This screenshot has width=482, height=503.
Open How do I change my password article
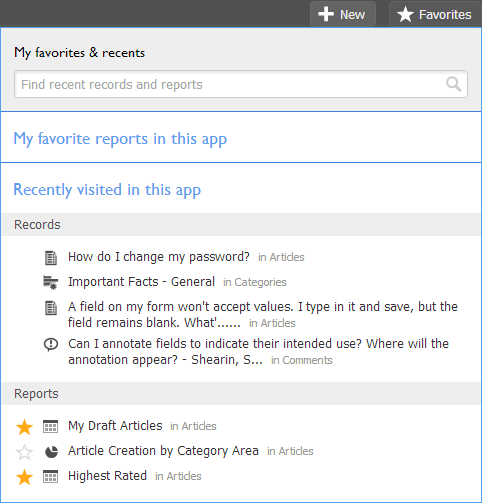click(x=159, y=257)
